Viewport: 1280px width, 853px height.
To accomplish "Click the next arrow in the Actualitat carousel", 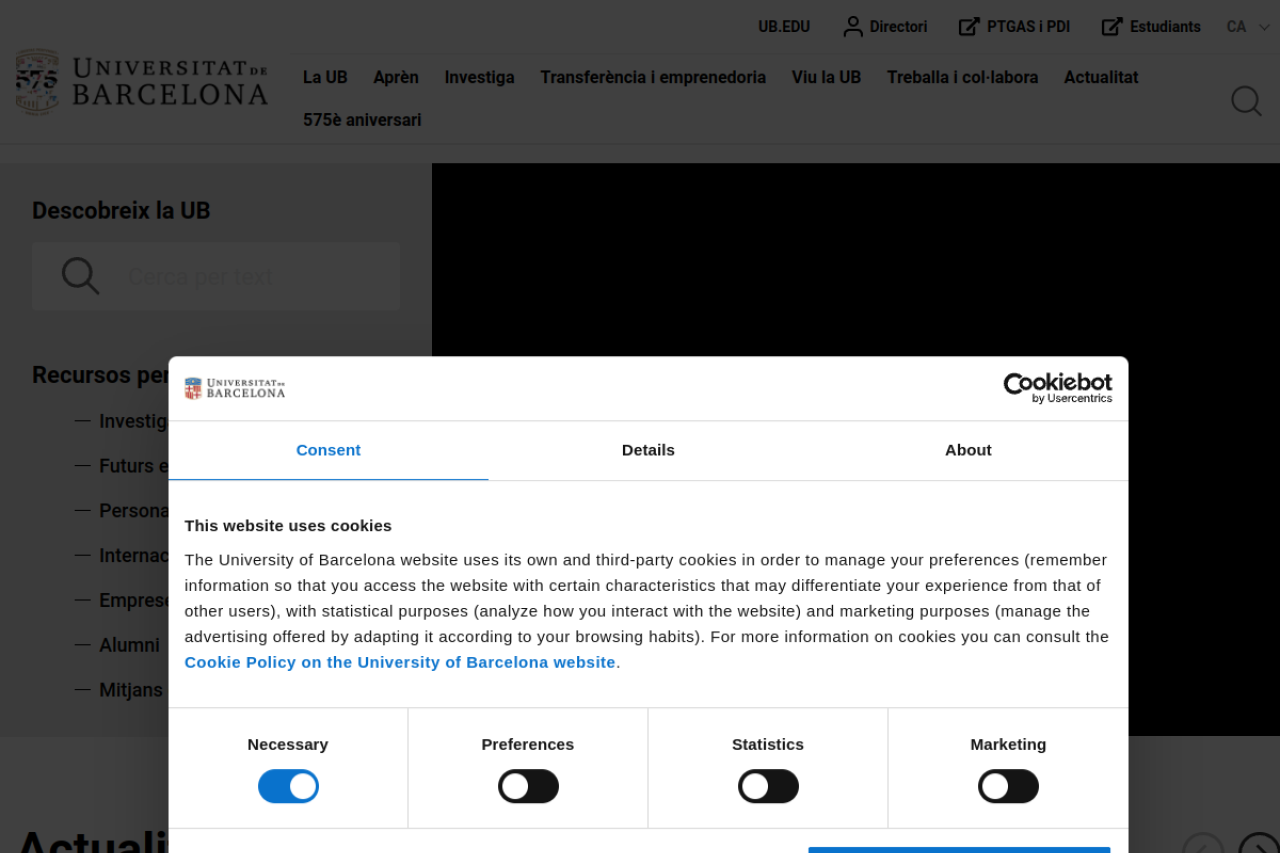I will 1258,845.
